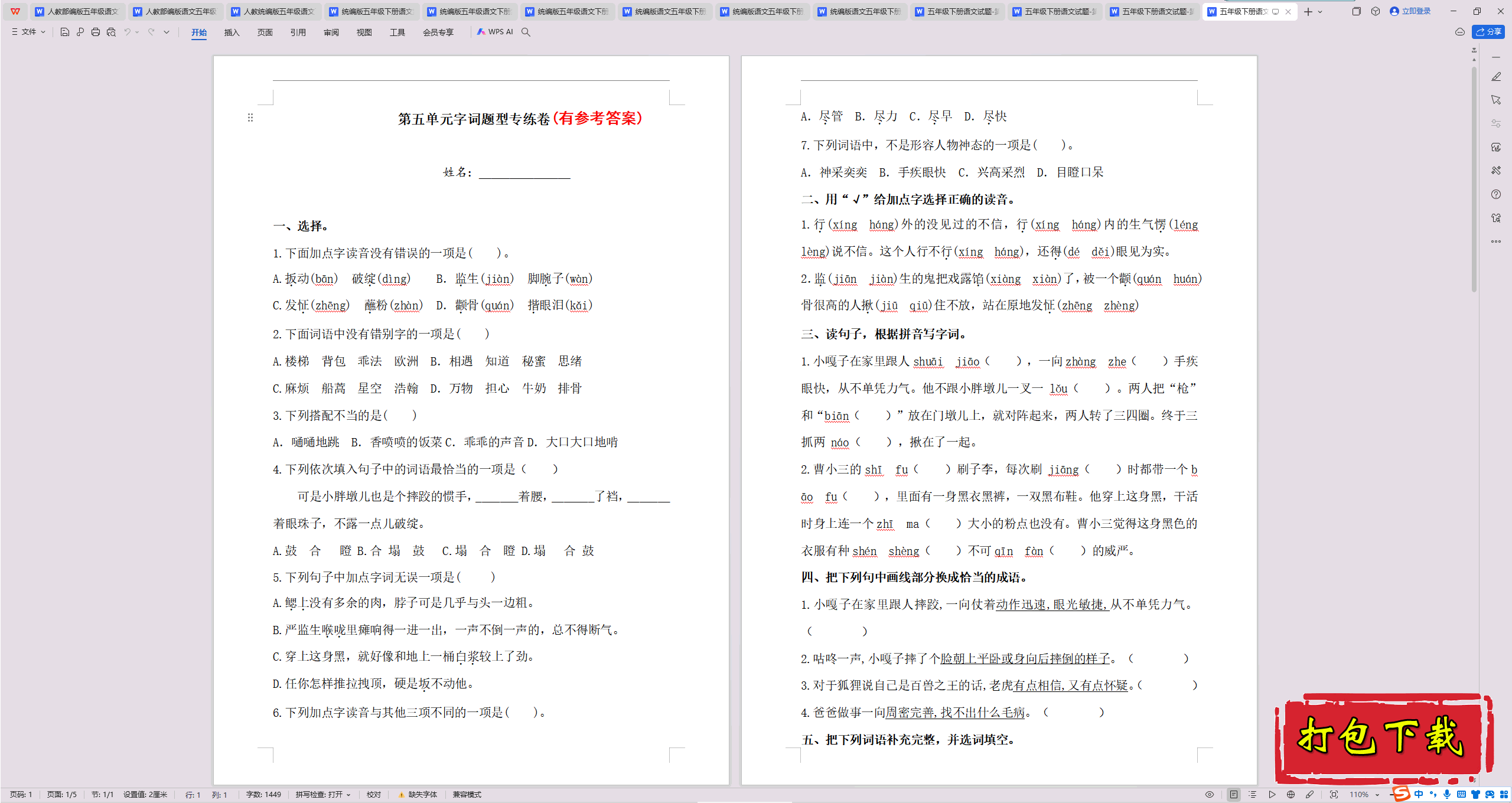This screenshot has height=803, width=1512.
Task: Expand the new tab dropdown arrow
Action: click(x=1320, y=12)
